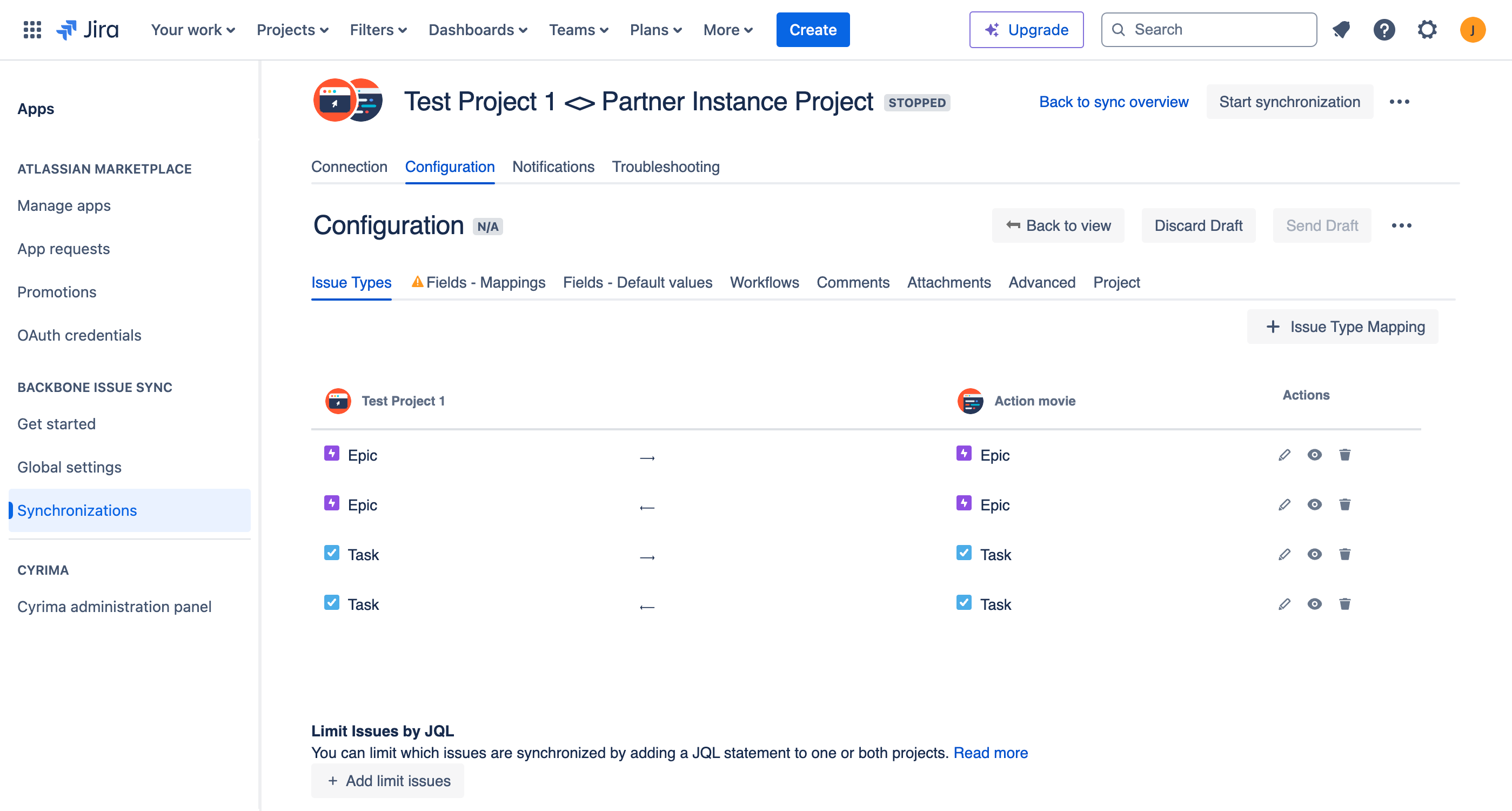Click Start synchronization
Image resolution: width=1512 pixels, height=811 pixels.
1289,102
